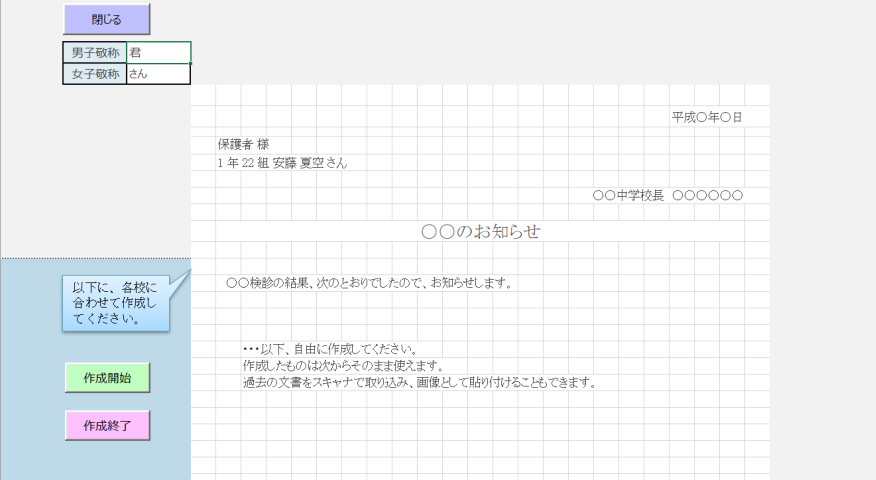The height and width of the screenshot is (480, 876).
Task: Click the 保護者 様 addressee line
Action: coord(243,145)
